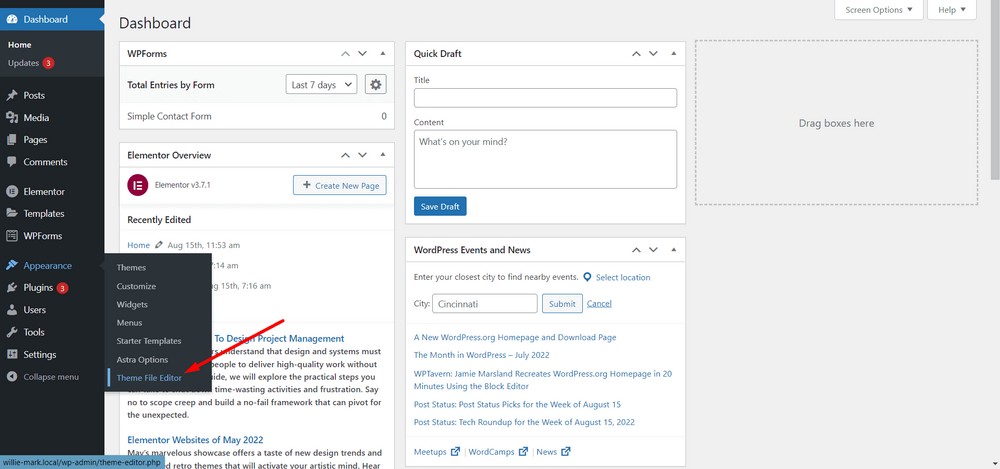Viewport: 1000px width, 469px height.
Task: Move Quick Draft widget up
Action: pyautogui.click(x=636, y=54)
